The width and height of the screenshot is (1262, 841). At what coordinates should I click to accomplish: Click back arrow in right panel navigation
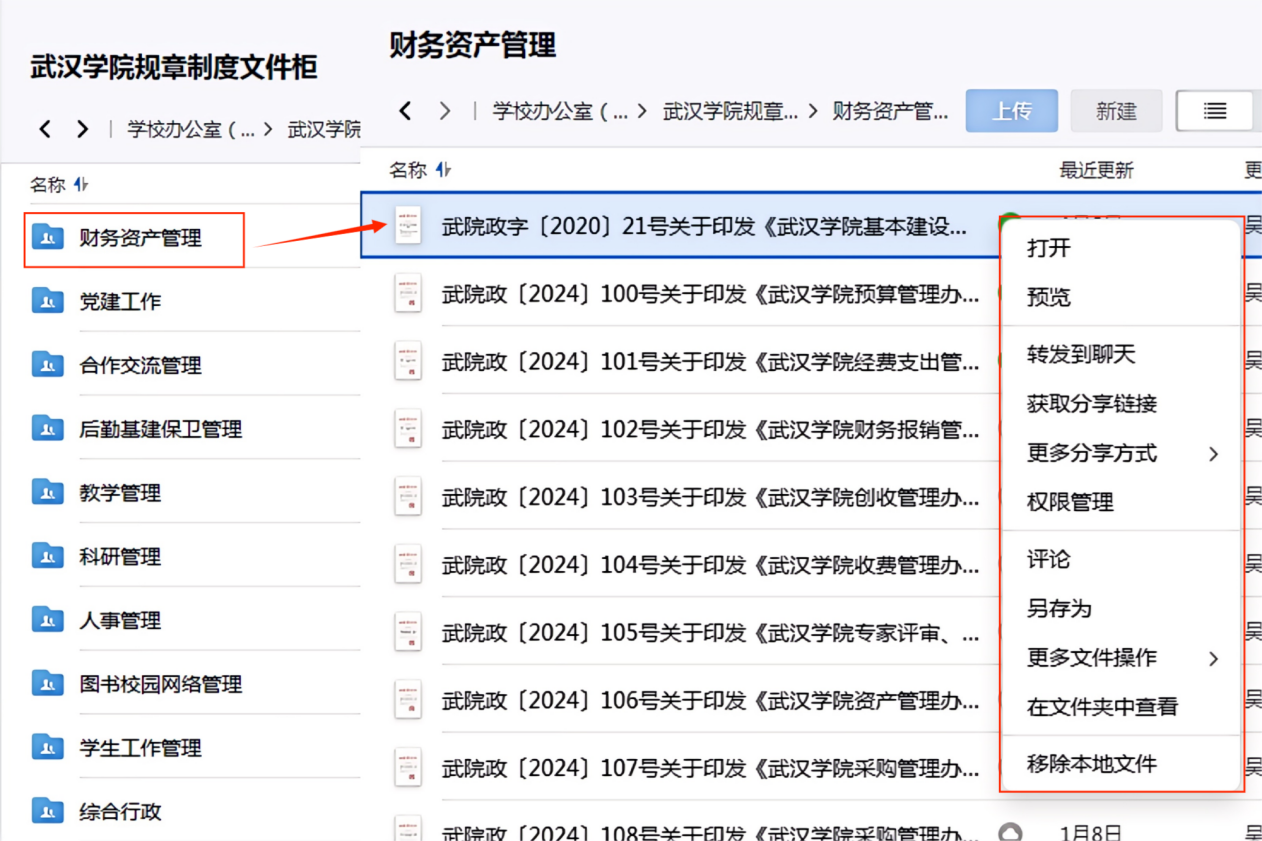[x=405, y=111]
